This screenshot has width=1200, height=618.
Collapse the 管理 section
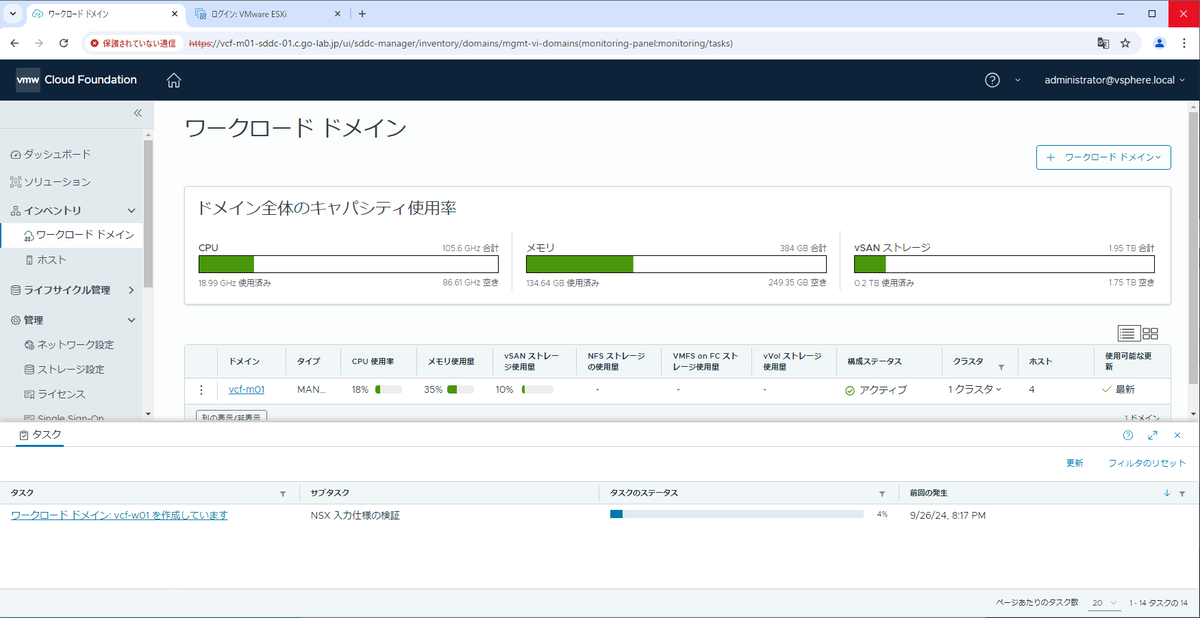pyautogui.click(x=131, y=320)
